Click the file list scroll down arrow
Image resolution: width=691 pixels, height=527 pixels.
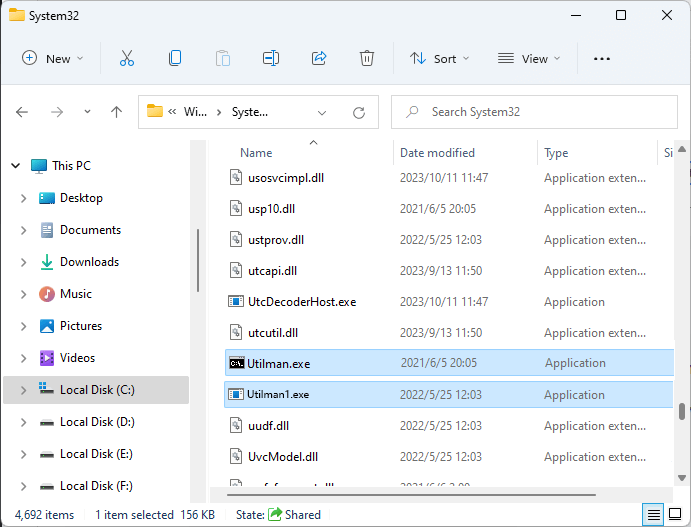tap(682, 478)
